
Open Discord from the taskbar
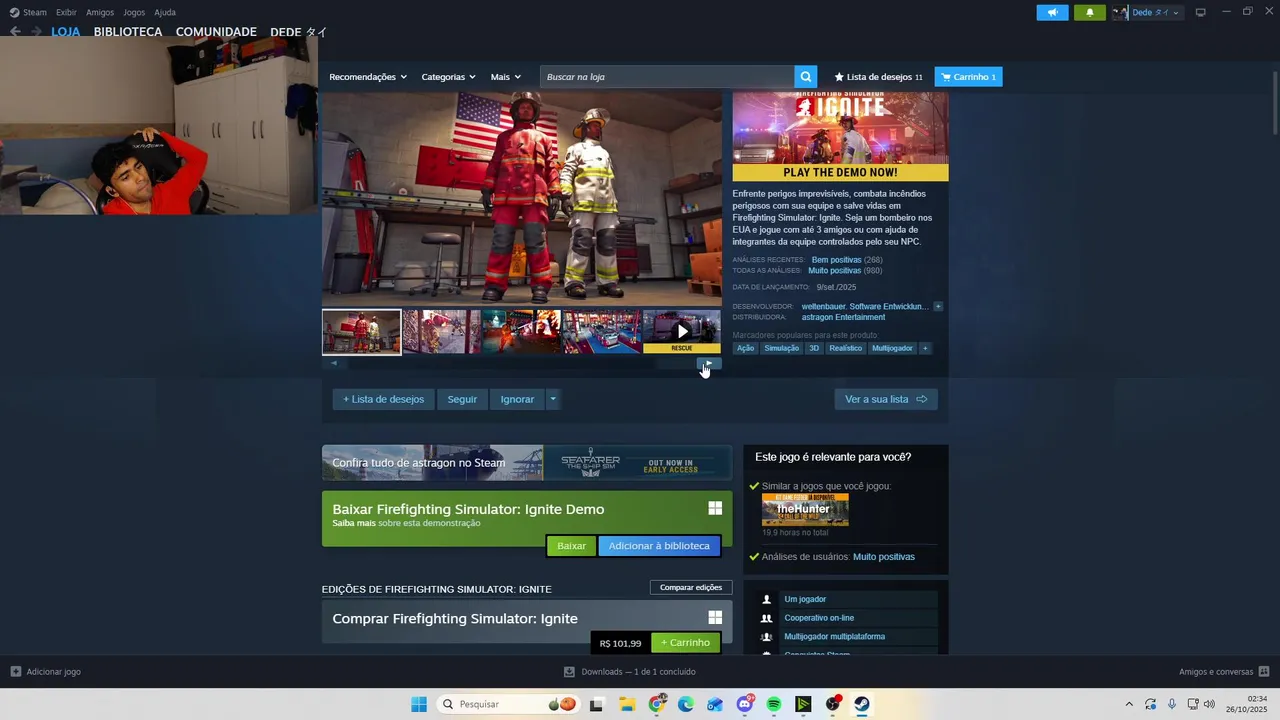(744, 704)
